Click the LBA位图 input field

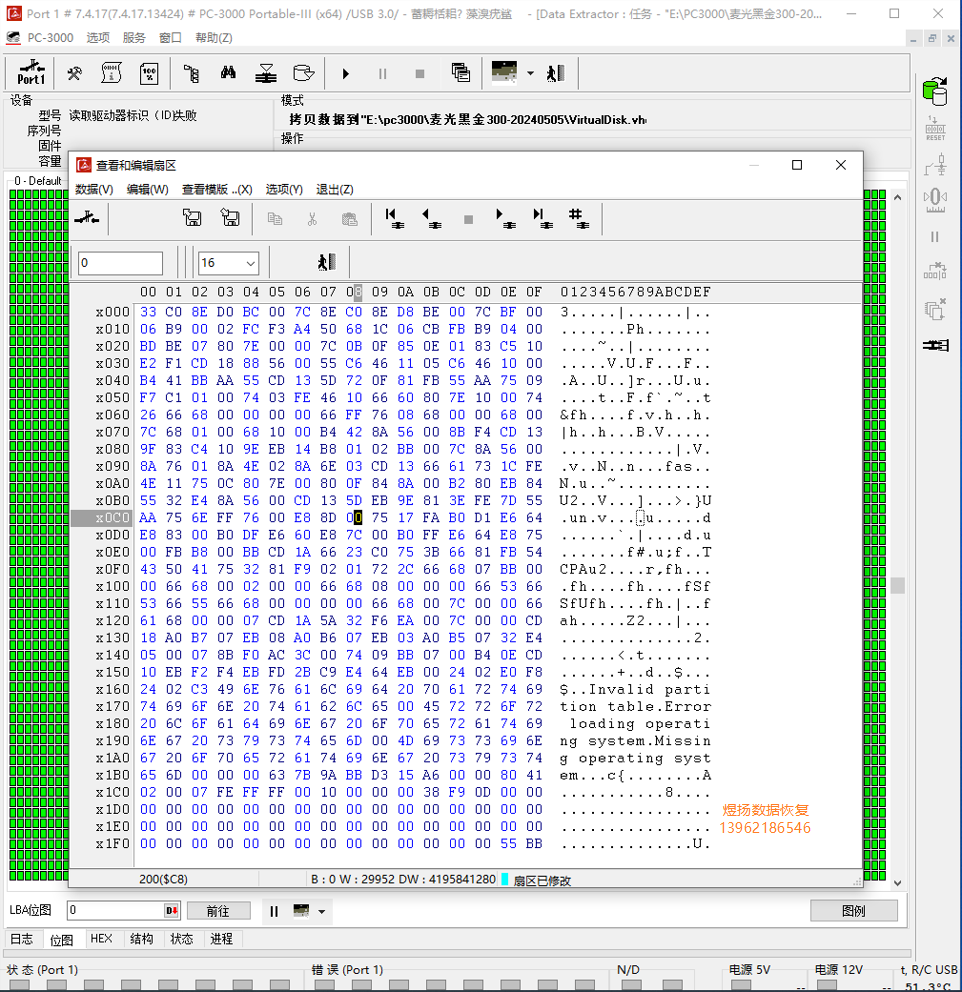tap(114, 910)
